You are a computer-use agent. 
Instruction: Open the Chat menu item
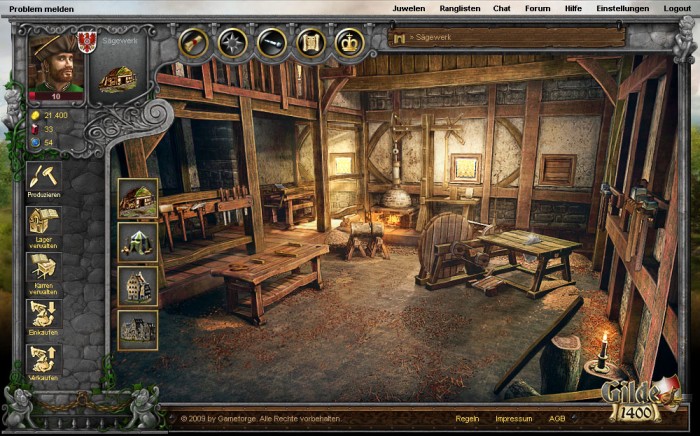502,8
